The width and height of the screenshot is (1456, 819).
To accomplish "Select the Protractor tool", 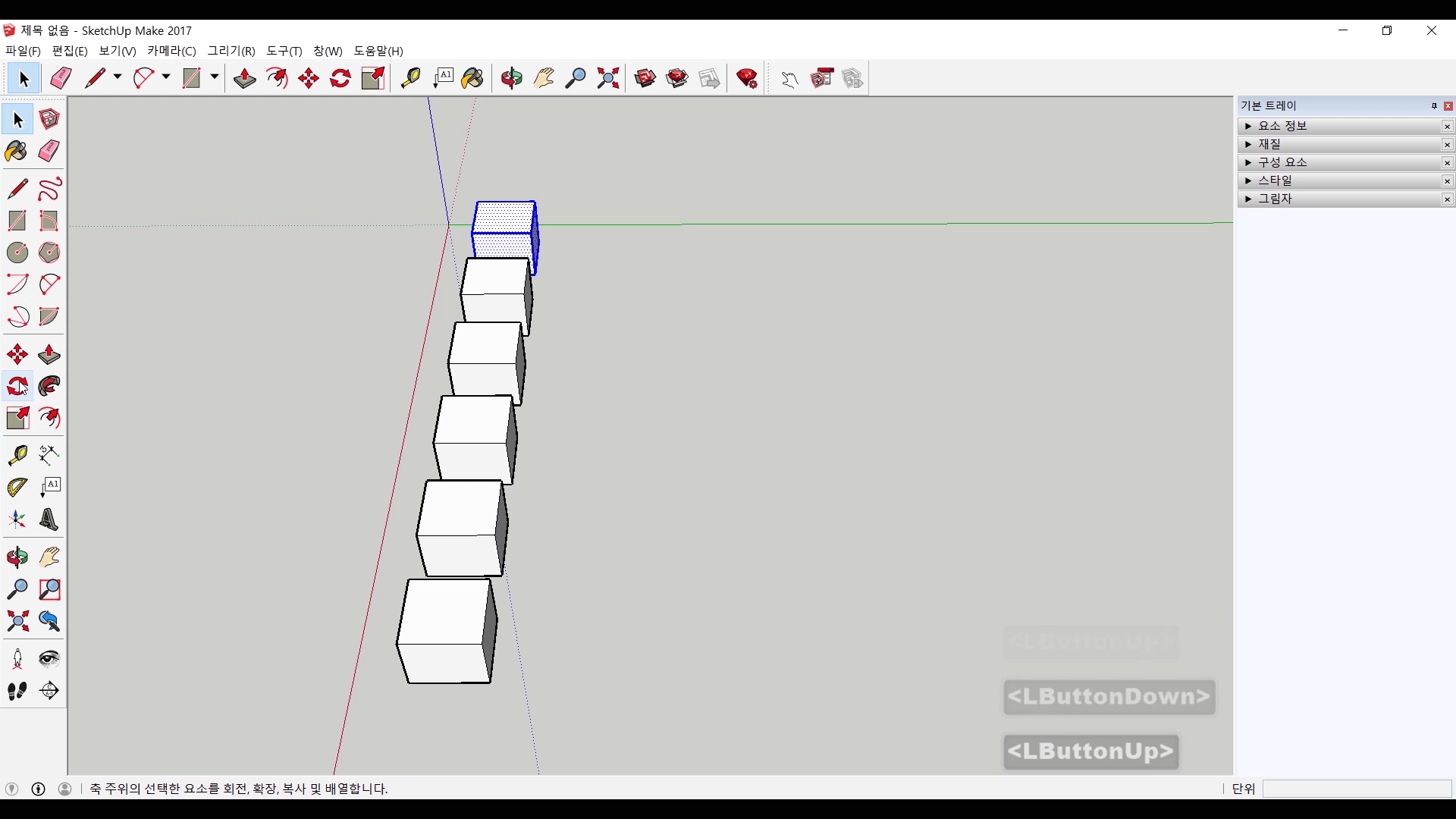I will click(x=17, y=487).
